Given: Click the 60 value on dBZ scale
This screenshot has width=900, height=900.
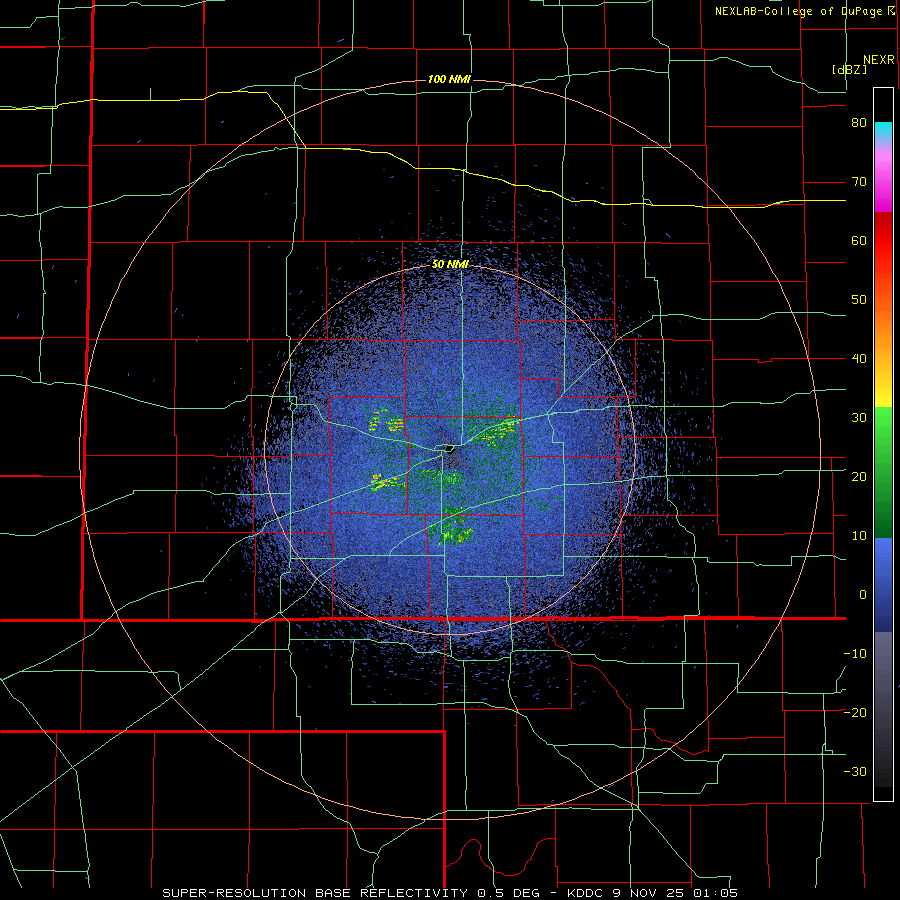Looking at the screenshot, I should point(859,240).
